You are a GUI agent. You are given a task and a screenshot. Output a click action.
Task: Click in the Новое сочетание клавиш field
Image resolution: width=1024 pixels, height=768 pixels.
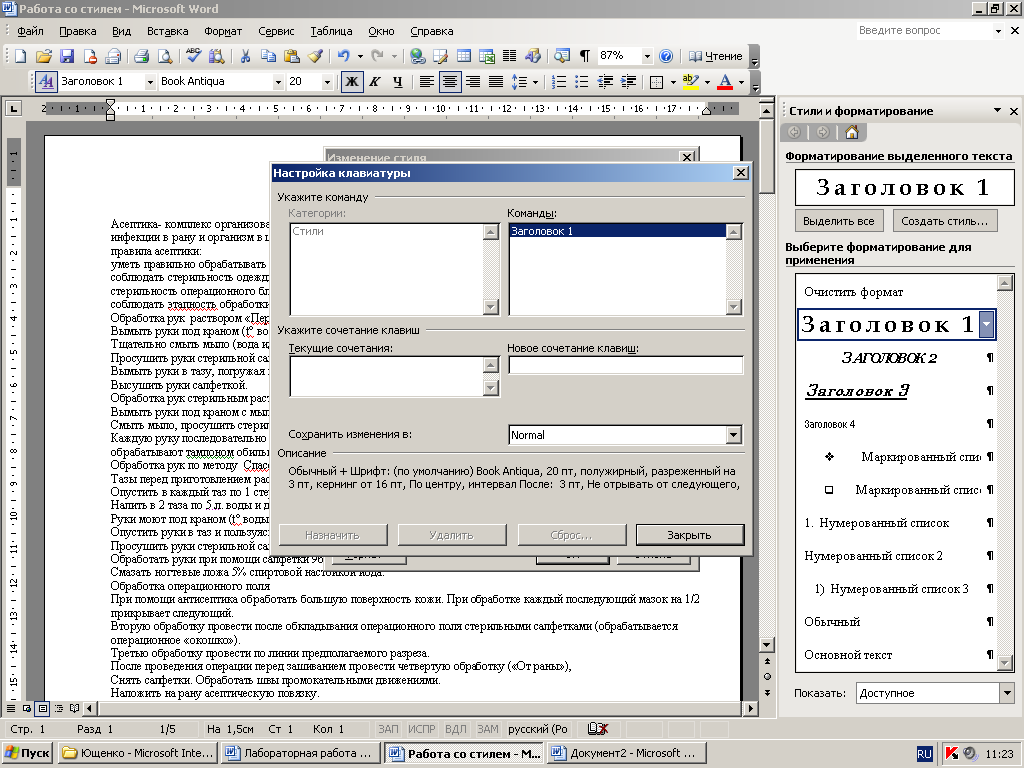(625, 365)
